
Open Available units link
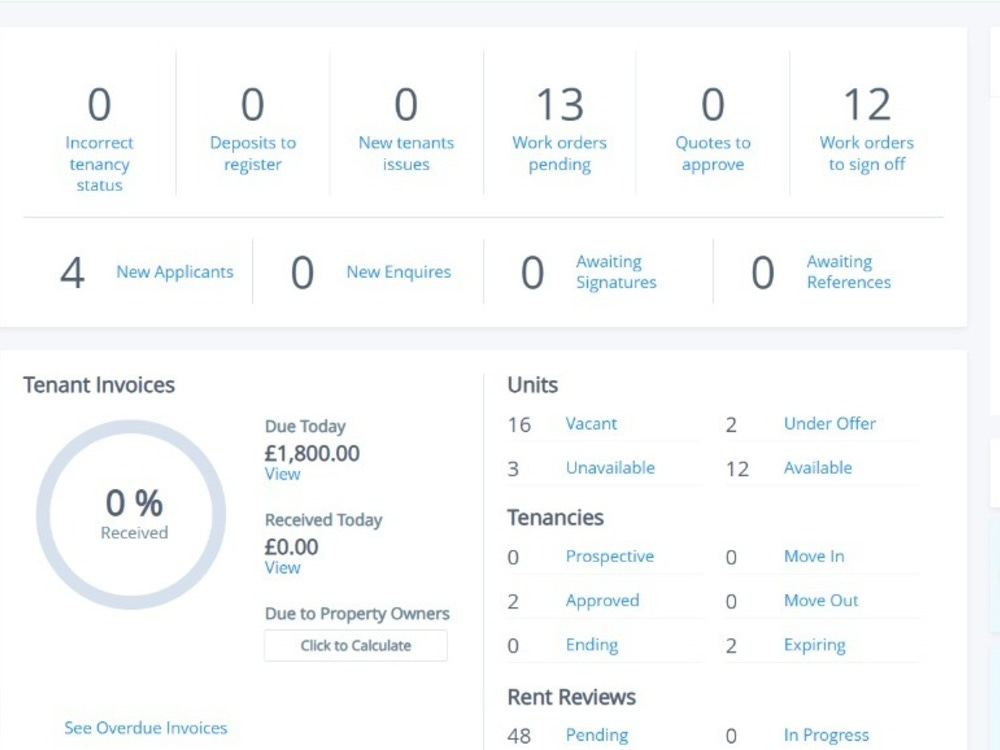pos(818,467)
